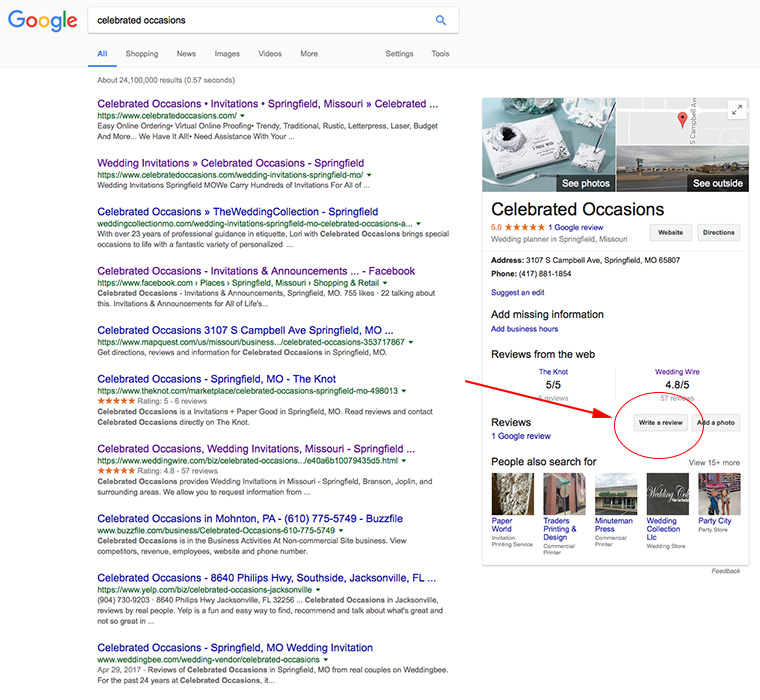Open Wedding Invitations » Celebrated Occasions result
The width and height of the screenshot is (760, 700).
tap(230, 163)
